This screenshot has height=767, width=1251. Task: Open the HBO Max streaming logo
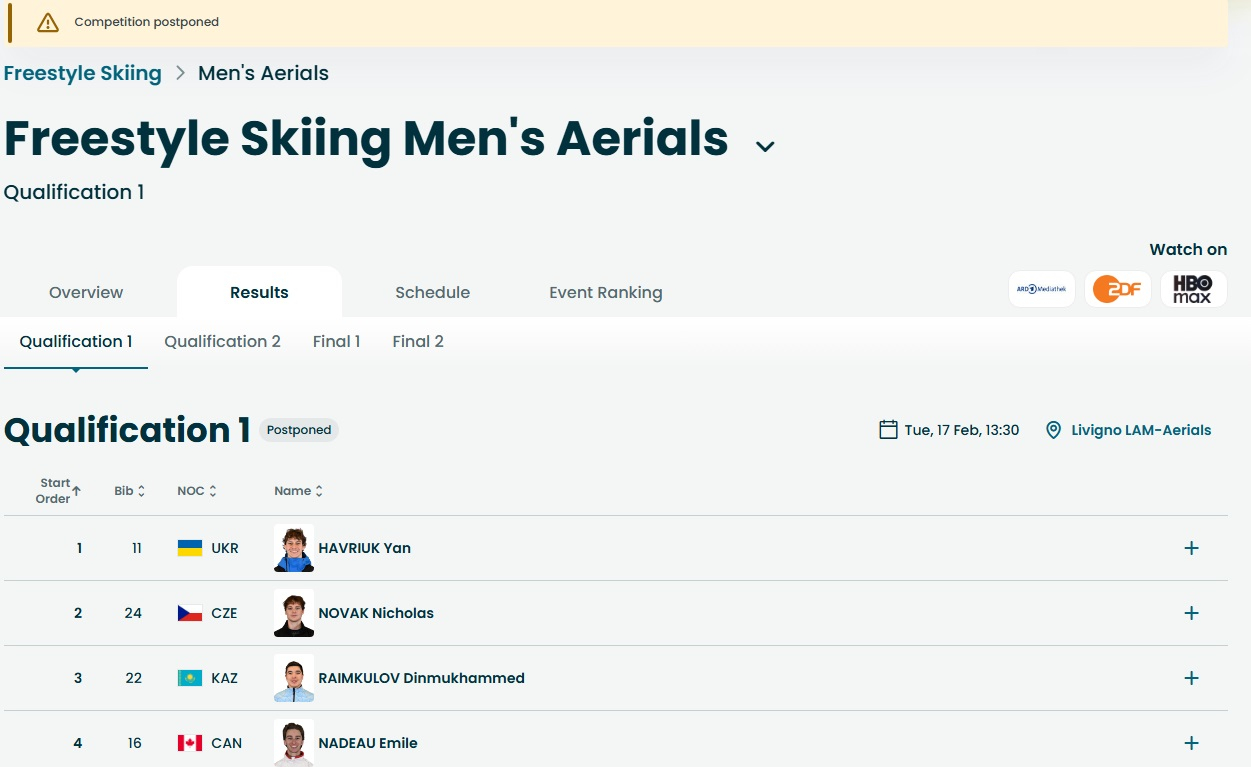(1193, 289)
